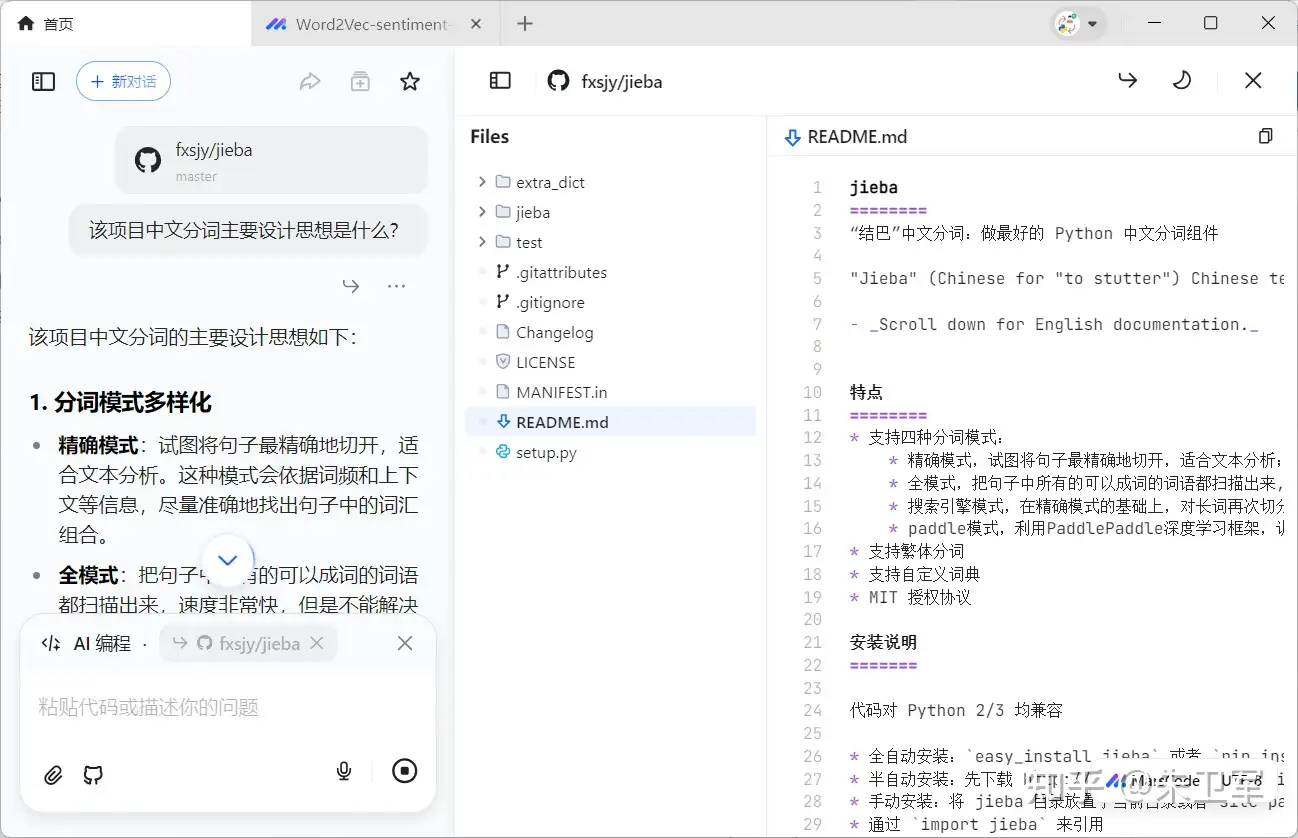Click the scroll-to-bottom chevron button

pyautogui.click(x=228, y=560)
